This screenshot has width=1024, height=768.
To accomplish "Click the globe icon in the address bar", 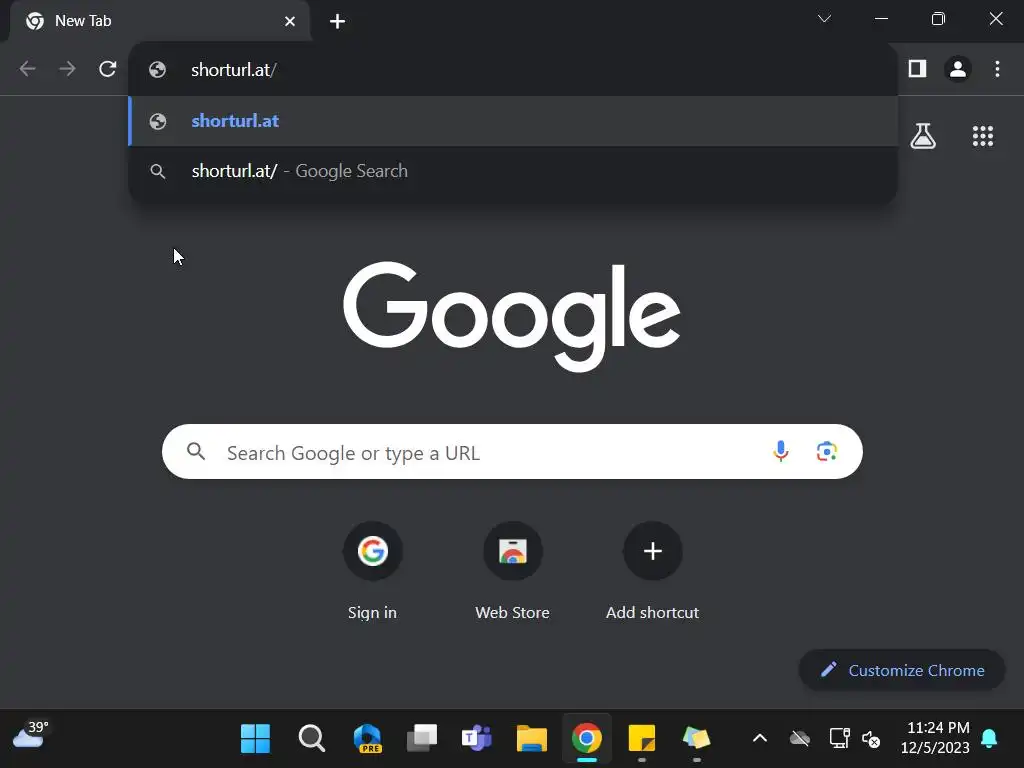I will (x=157, y=70).
